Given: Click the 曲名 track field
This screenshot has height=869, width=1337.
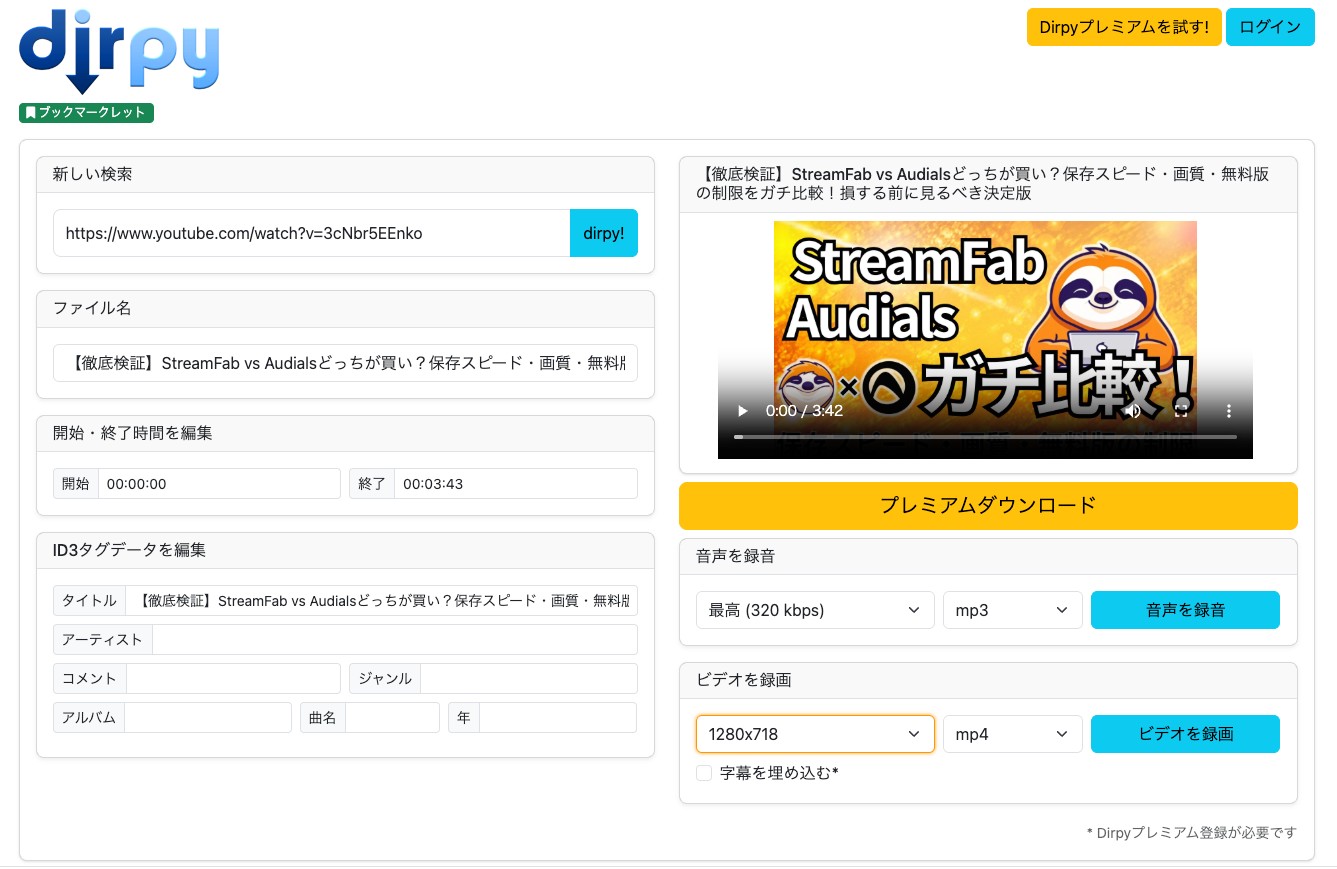Looking at the screenshot, I should [x=392, y=717].
